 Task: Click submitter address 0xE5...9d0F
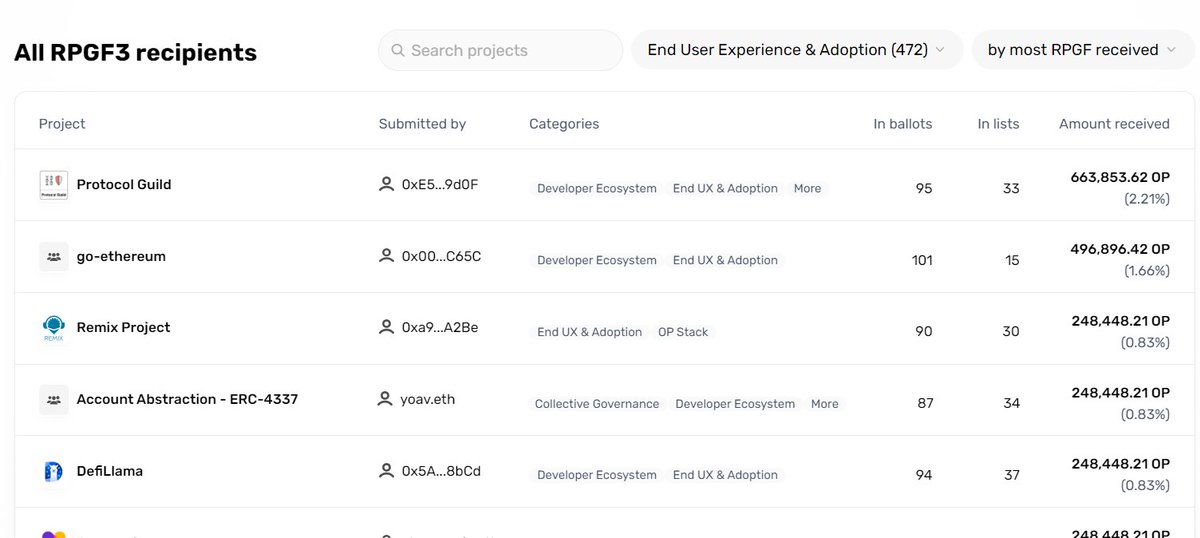tap(440, 184)
